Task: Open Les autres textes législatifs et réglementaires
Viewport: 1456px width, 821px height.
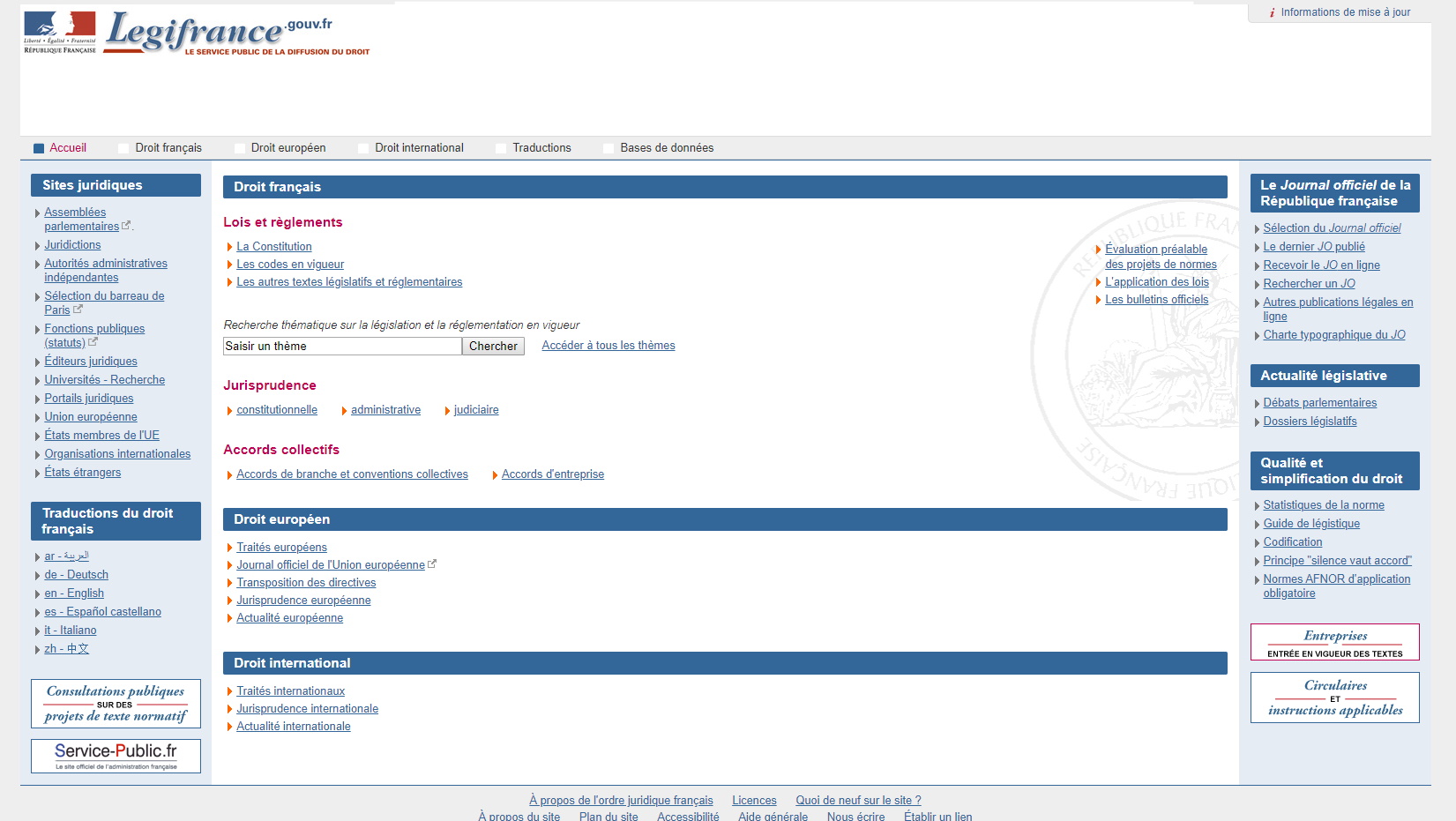Action: tap(349, 282)
